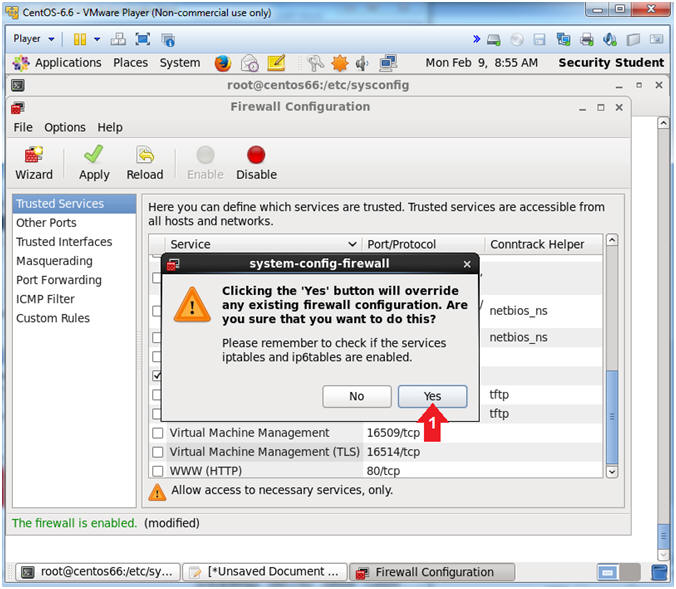Click No to cancel the override
Image resolution: width=676 pixels, height=589 pixels.
tap(357, 396)
